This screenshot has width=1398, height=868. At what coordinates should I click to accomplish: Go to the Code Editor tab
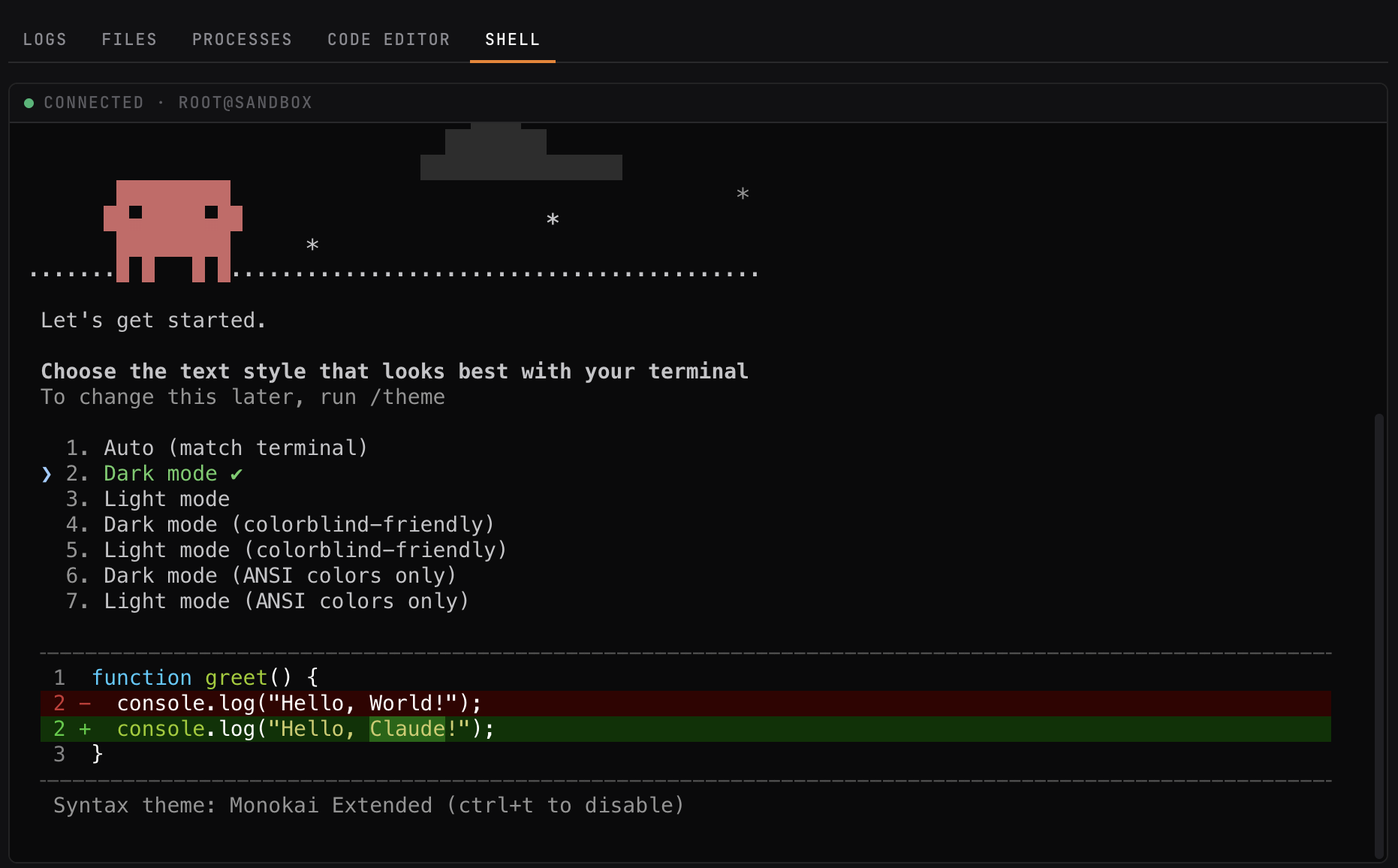[x=388, y=40]
